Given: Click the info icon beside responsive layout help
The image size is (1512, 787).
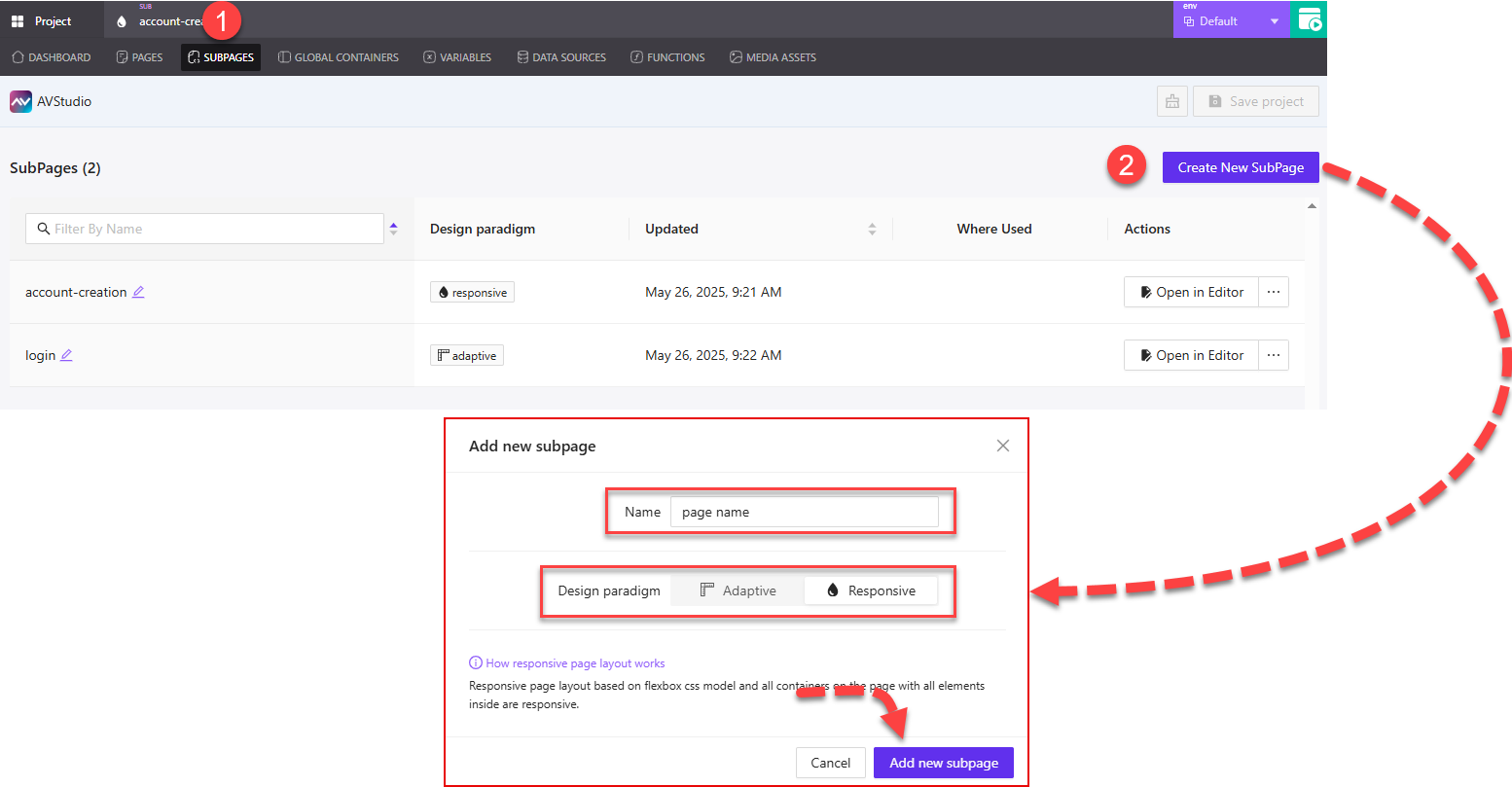Looking at the screenshot, I should (474, 662).
